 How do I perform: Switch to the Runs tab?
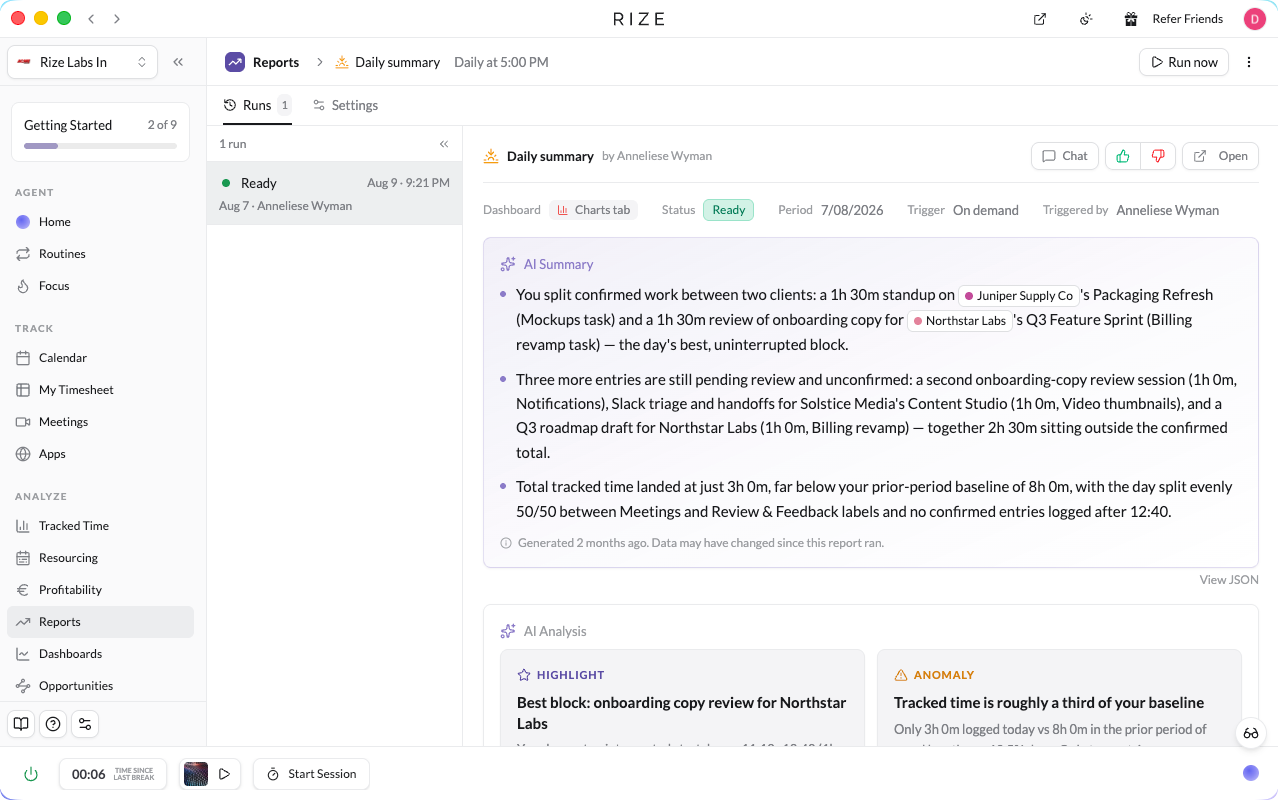257,105
